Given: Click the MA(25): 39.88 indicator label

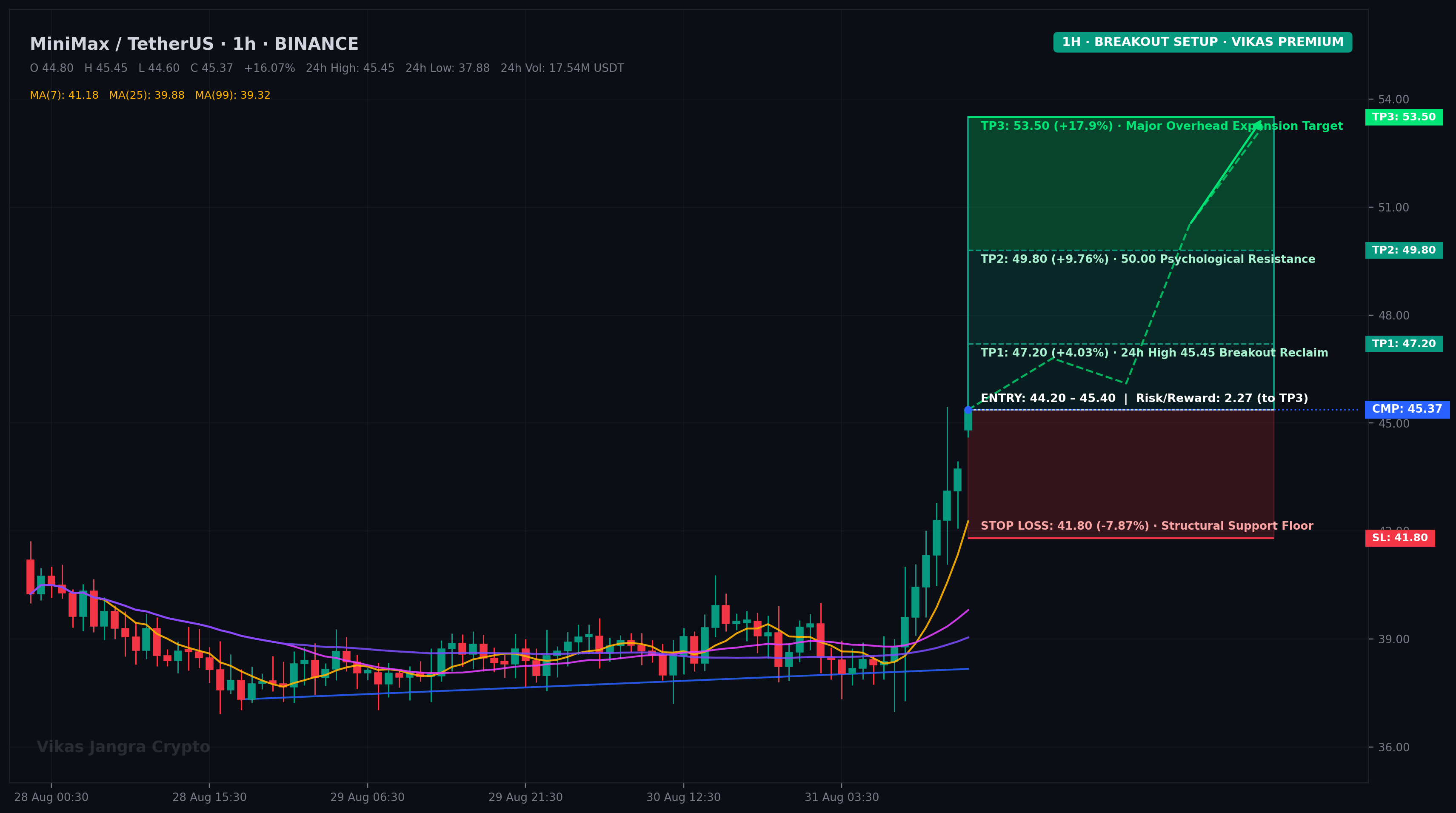Looking at the screenshot, I should tap(146, 95).
